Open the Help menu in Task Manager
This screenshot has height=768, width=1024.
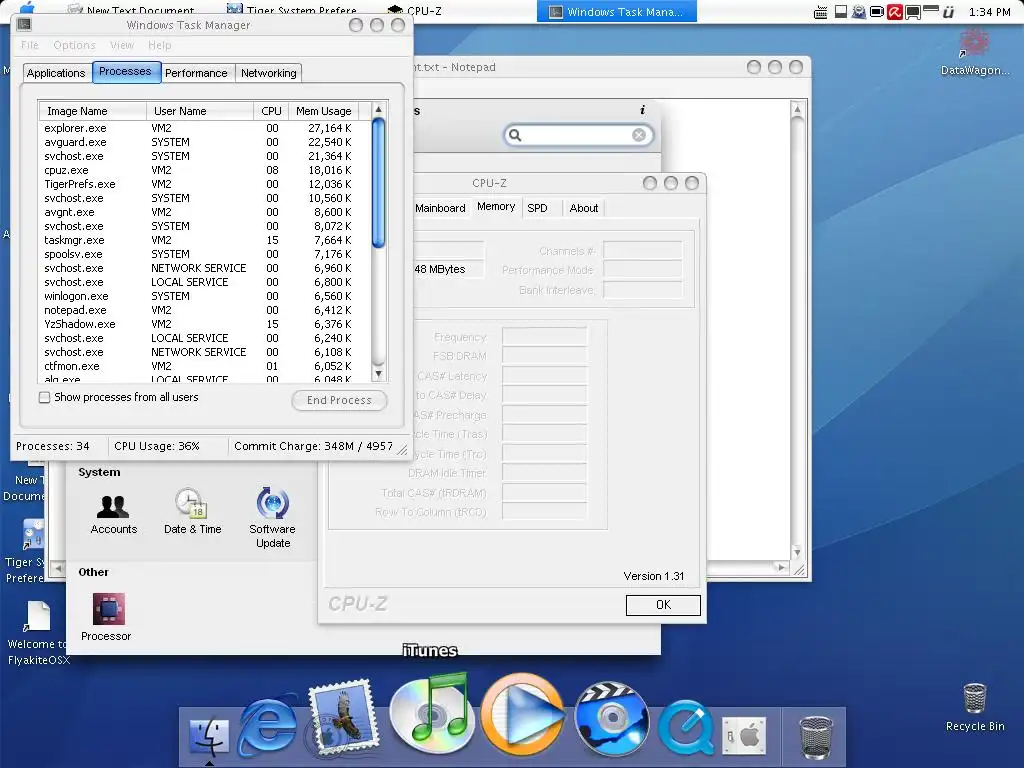click(x=159, y=45)
